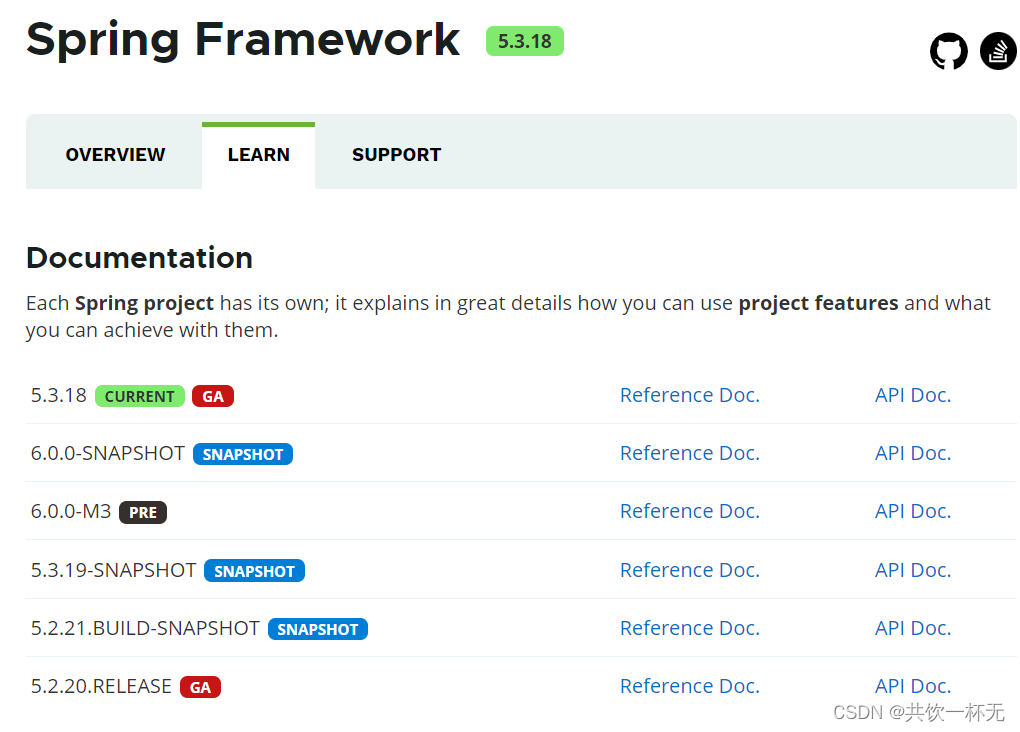Open API Doc. for 5.2.21.BUILD-SNAPSHOT
The width and height of the screenshot is (1020, 732).
coord(913,628)
